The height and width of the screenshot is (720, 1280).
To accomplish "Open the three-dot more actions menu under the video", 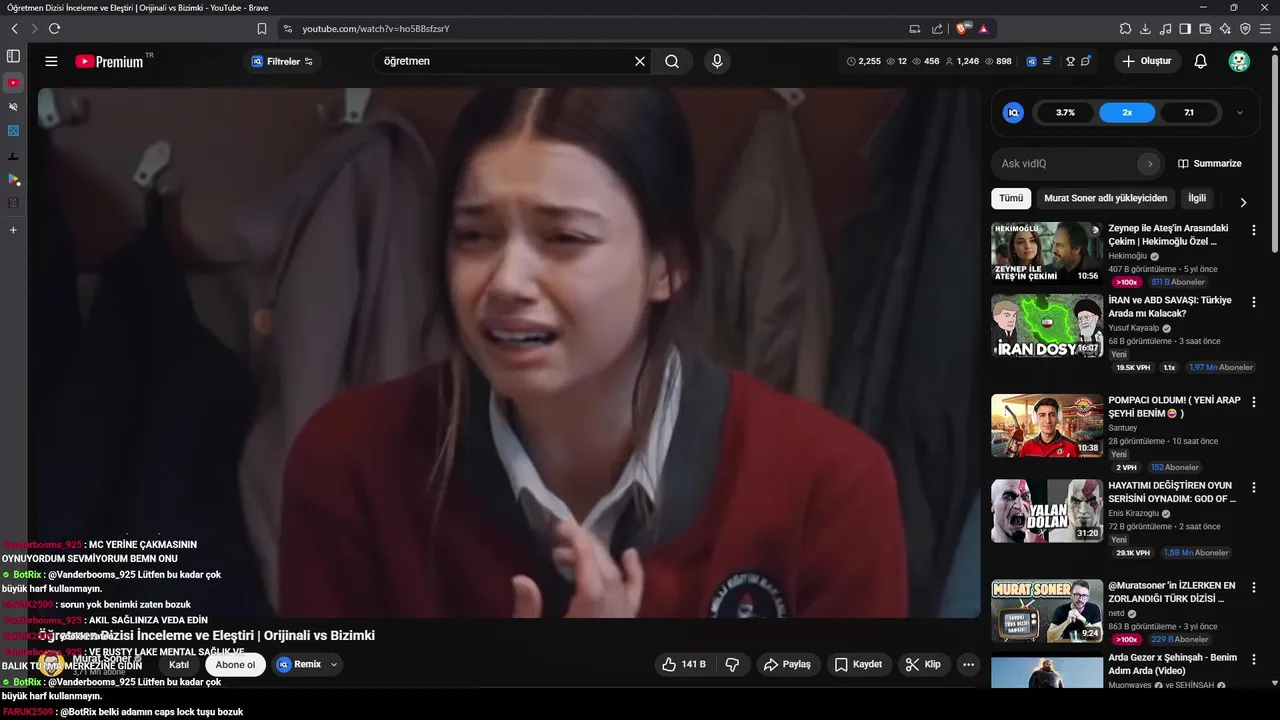I will [x=968, y=664].
